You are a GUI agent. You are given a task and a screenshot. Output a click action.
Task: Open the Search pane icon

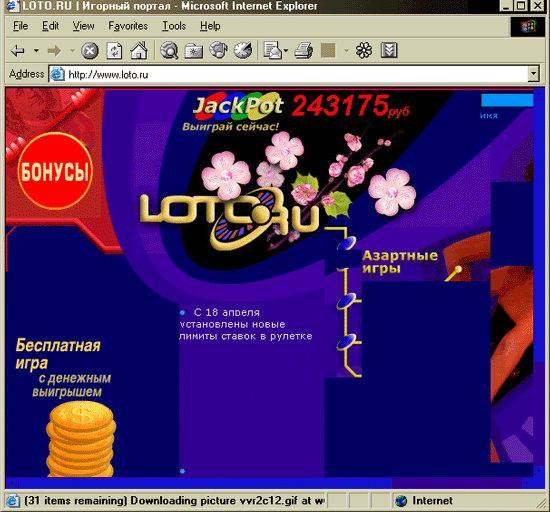tap(169, 50)
